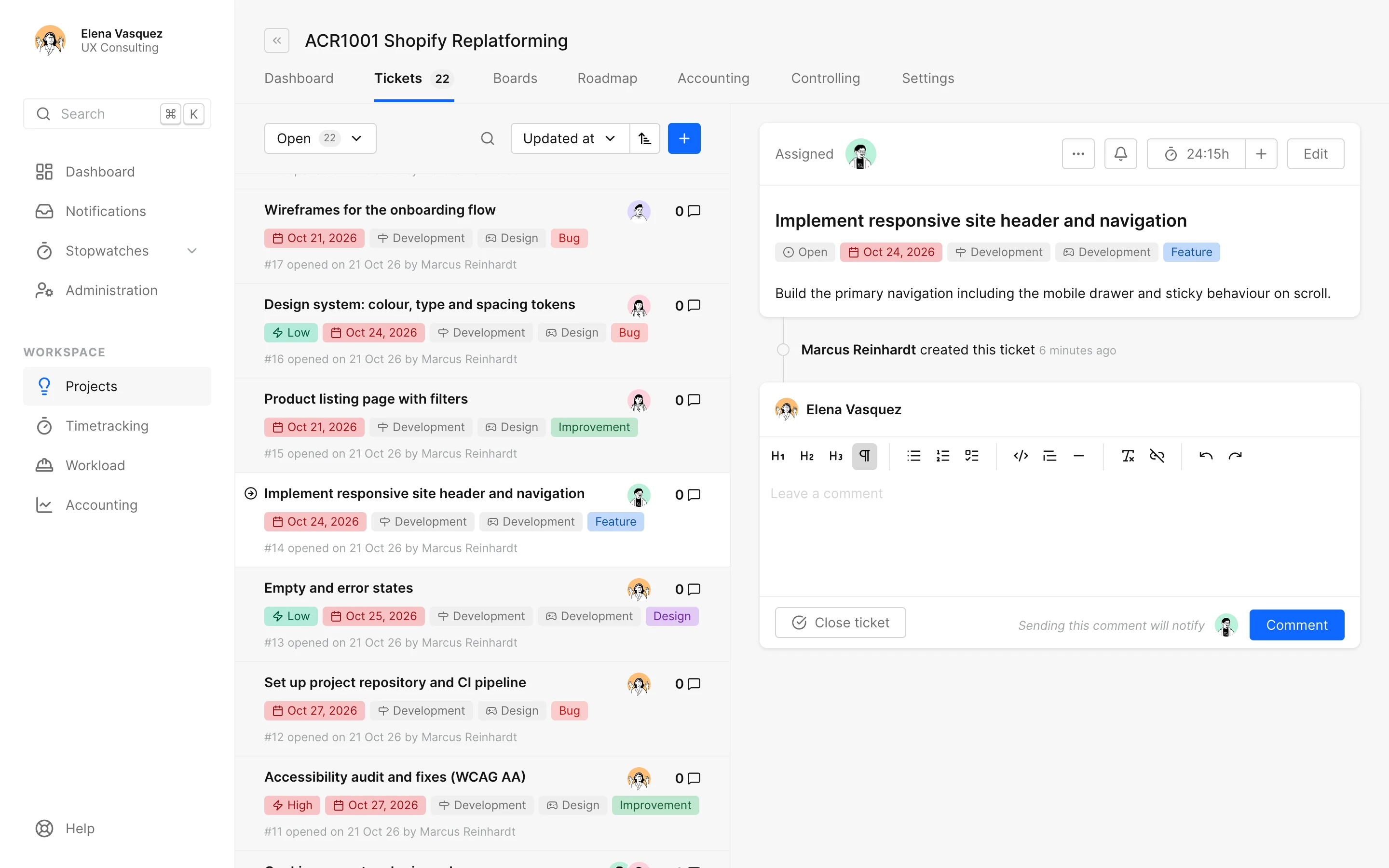Insert bullet list in comment editor
Viewport: 1389px width, 868px height.
click(x=914, y=456)
